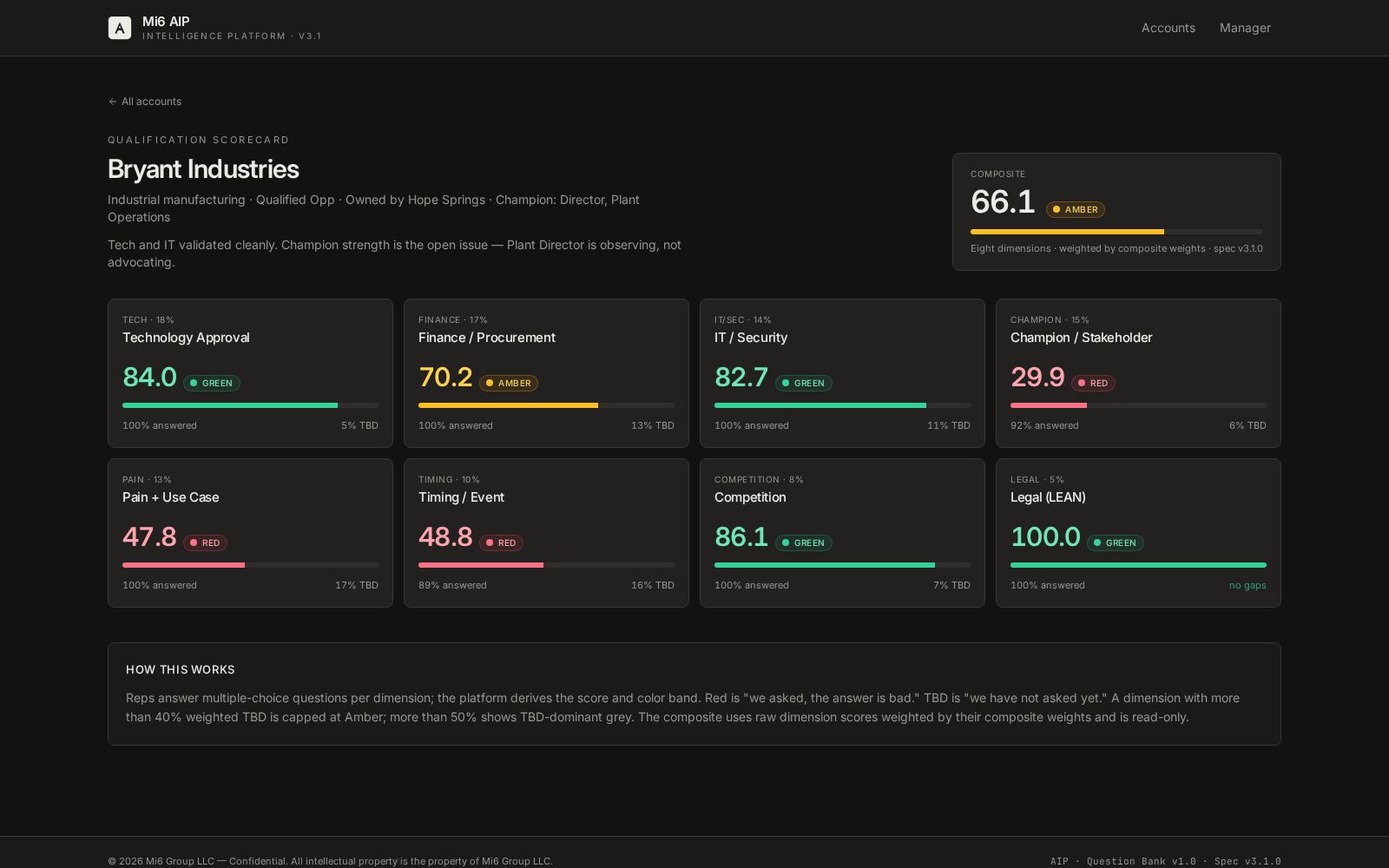Click the amber dot on Finance / Procurement's badge
Viewport: 1389px width, 868px height.
490,383
